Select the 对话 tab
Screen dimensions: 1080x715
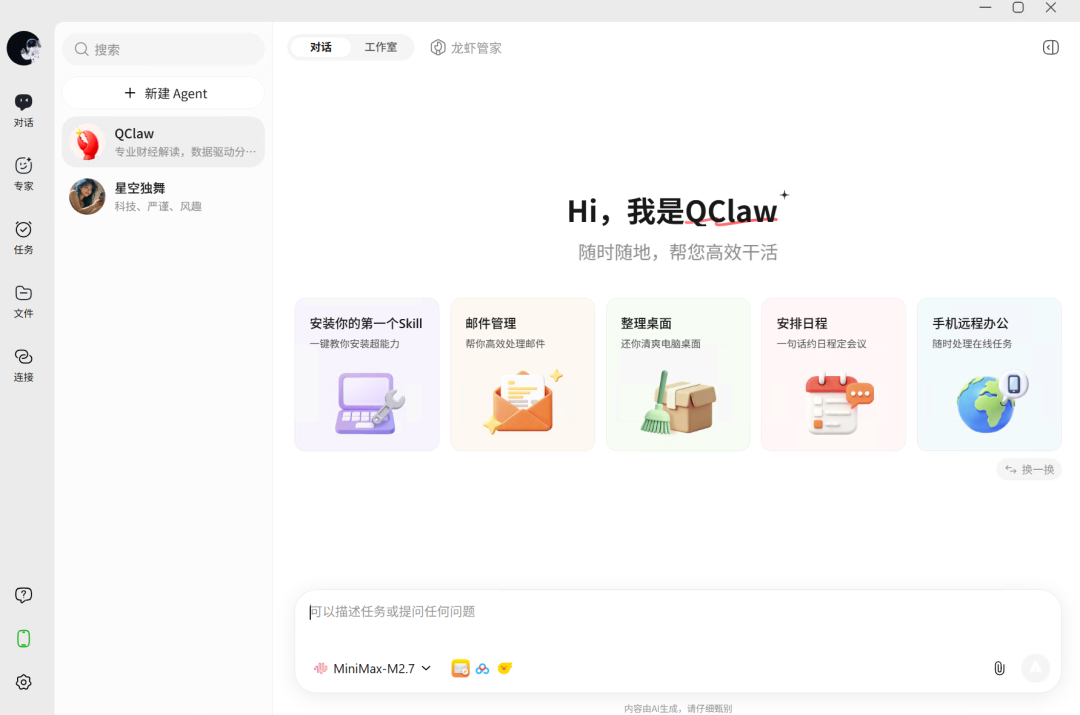pyautogui.click(x=321, y=47)
